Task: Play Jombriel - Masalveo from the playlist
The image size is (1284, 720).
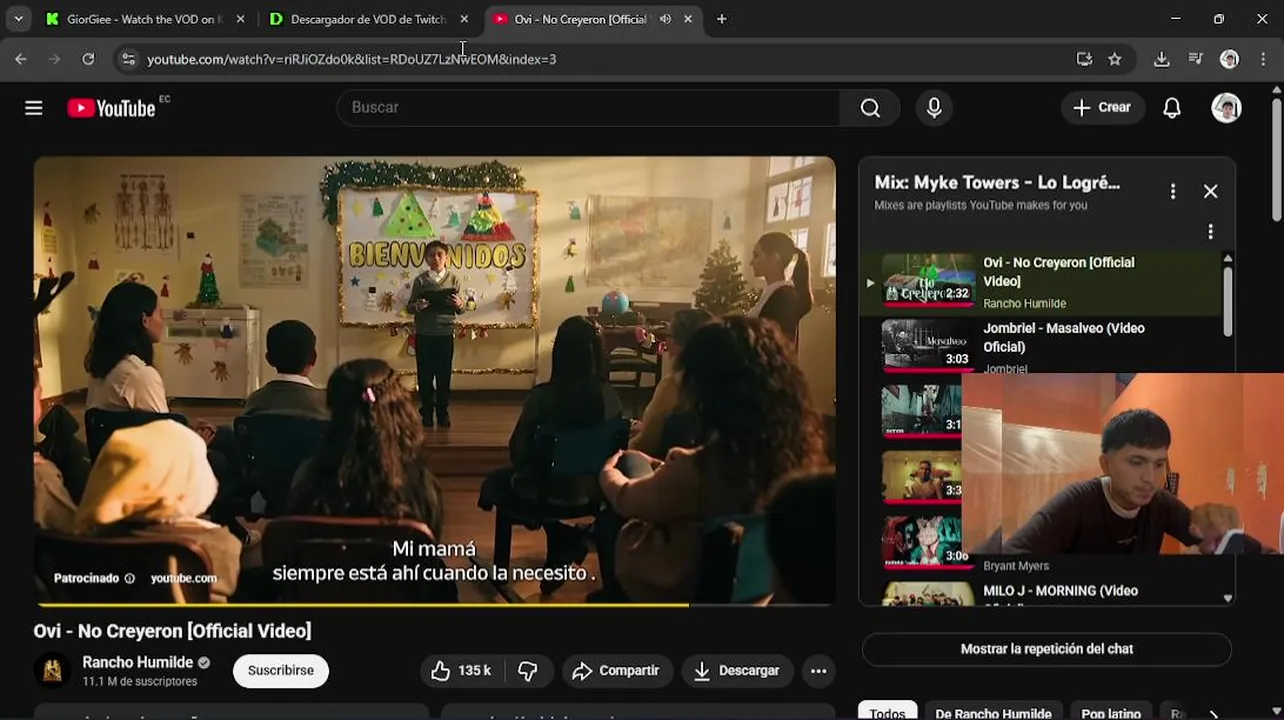Action: [1040, 344]
